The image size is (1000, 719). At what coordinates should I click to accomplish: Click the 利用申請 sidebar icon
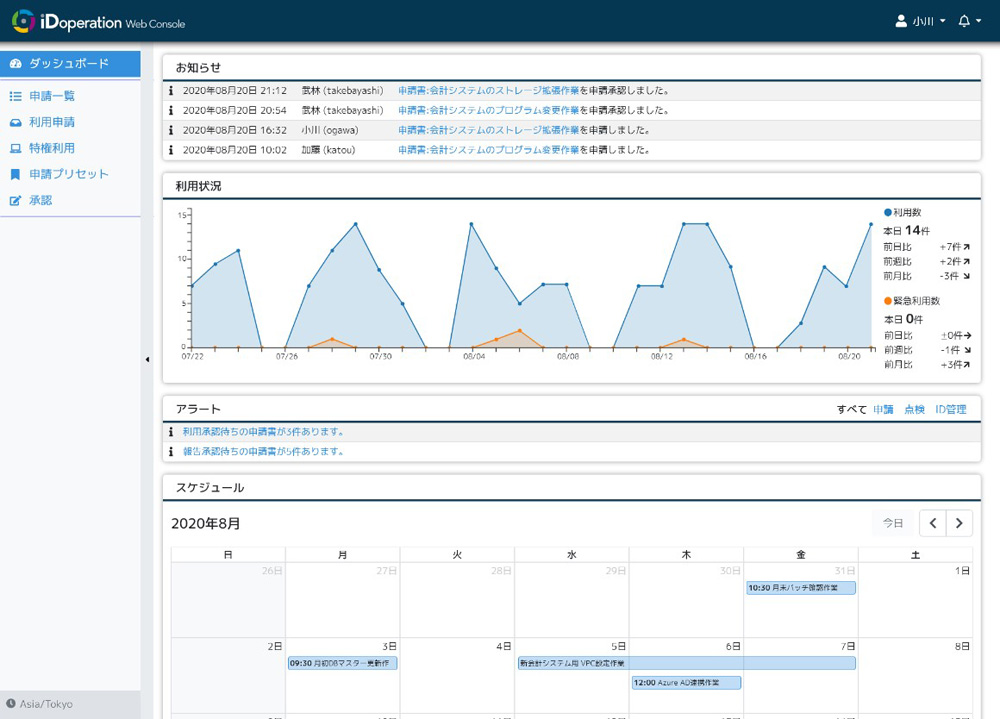coord(15,123)
